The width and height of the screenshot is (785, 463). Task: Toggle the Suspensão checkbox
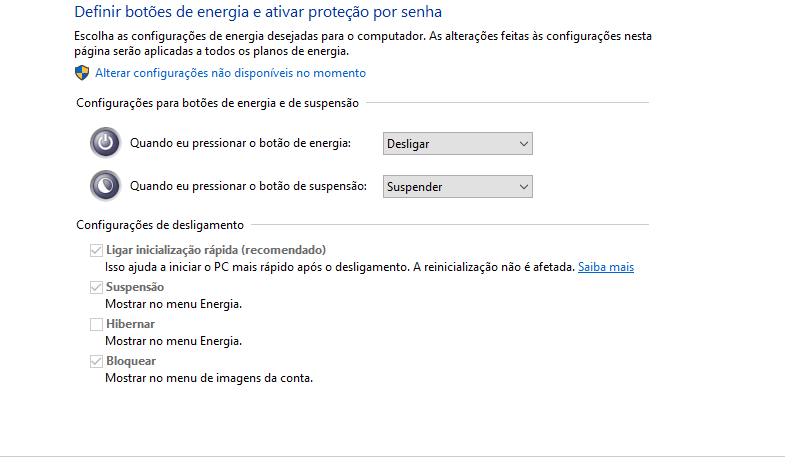[x=96, y=287]
